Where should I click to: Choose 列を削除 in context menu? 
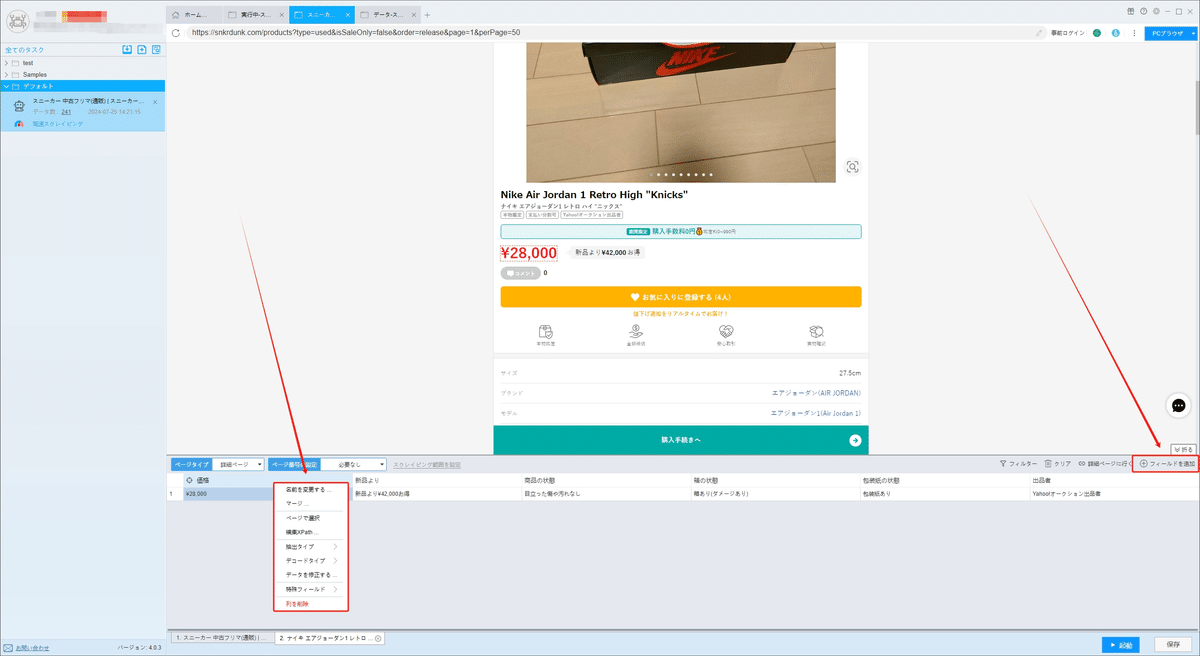pos(311,604)
